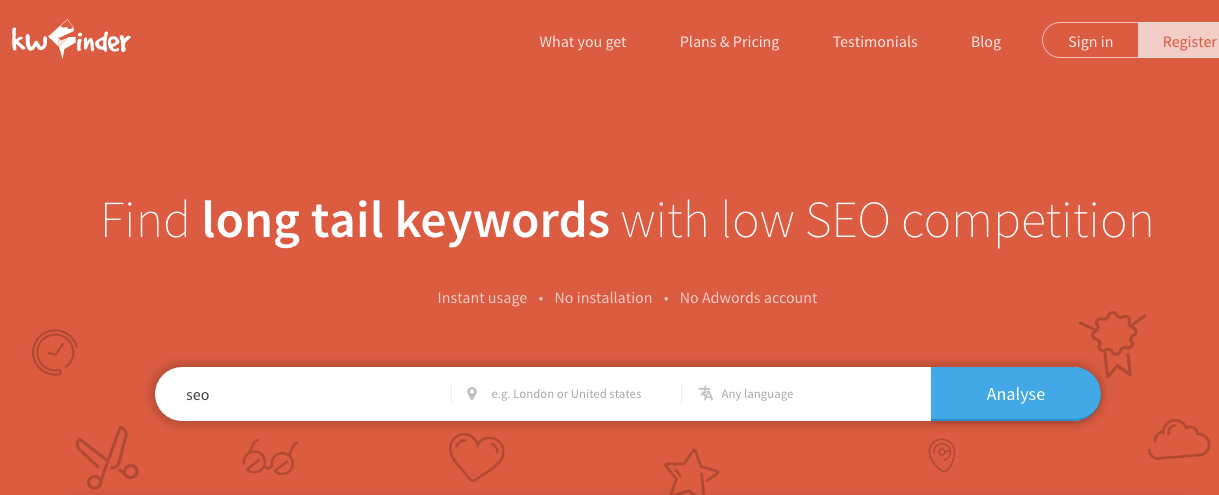The image size is (1219, 495).
Task: Select the location field with London placeholder
Action: click(x=566, y=394)
